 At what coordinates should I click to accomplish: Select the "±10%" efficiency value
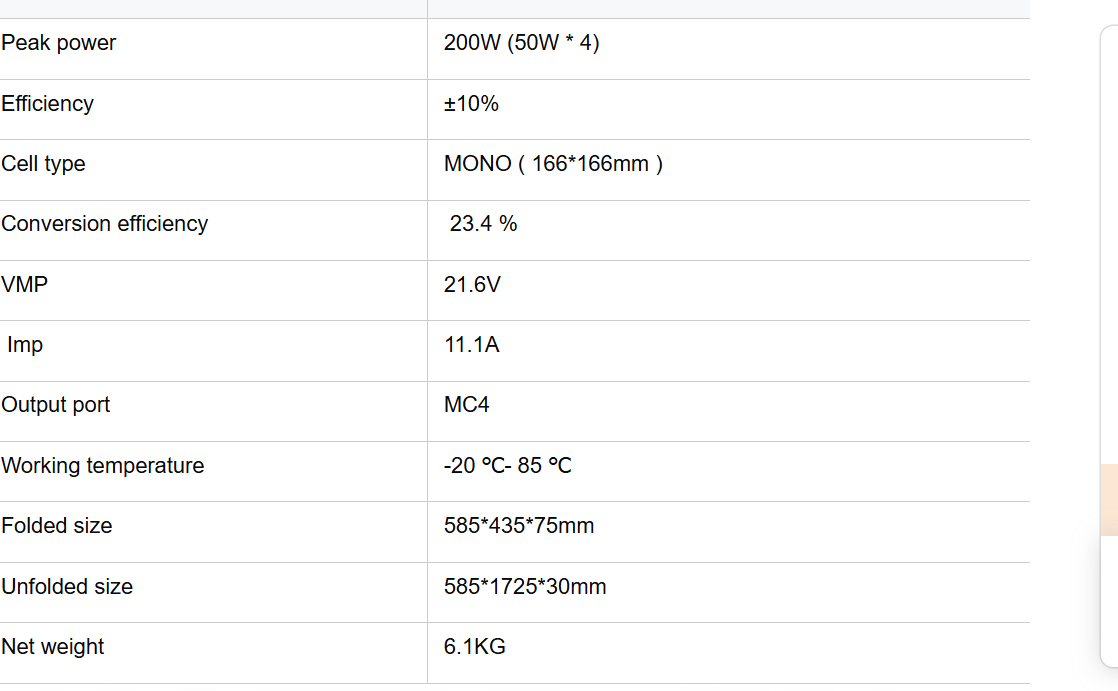coord(471,104)
